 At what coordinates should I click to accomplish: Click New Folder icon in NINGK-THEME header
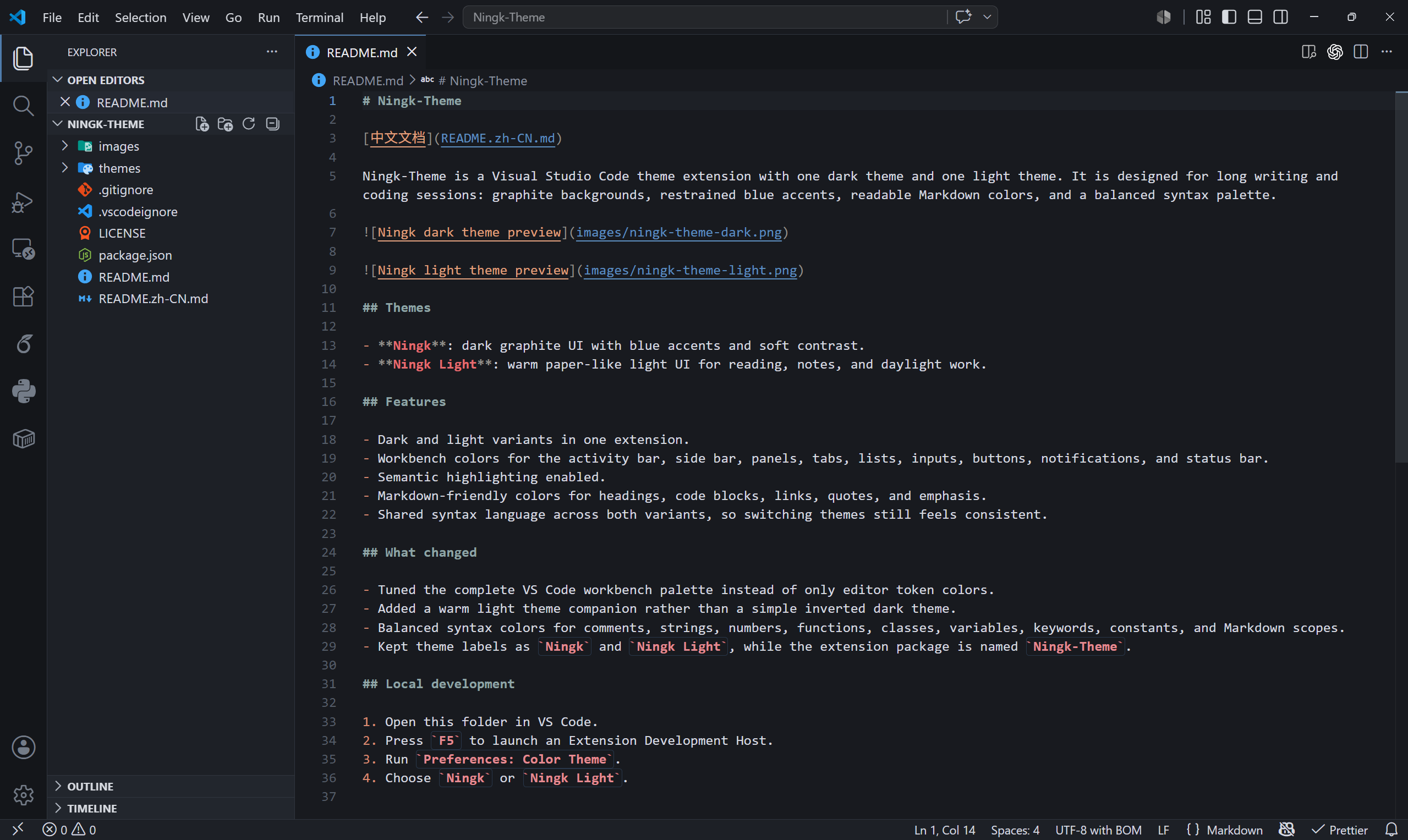click(226, 124)
